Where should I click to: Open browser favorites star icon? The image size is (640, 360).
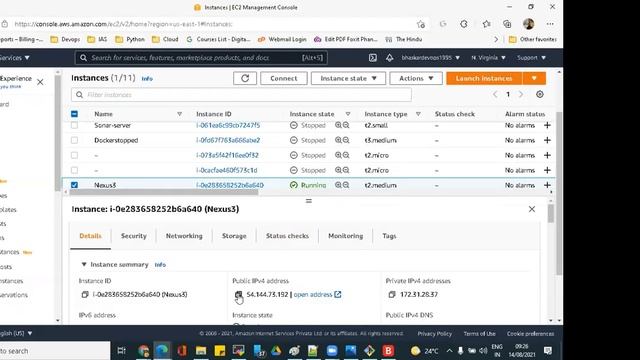tap(486, 24)
